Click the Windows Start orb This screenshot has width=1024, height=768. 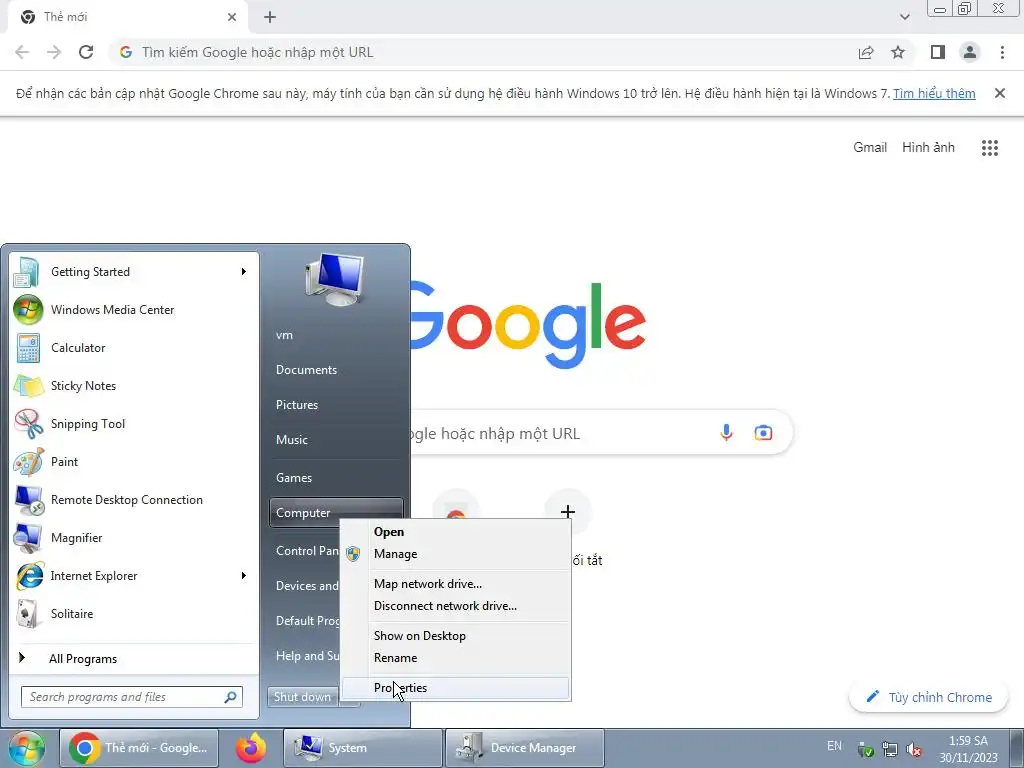point(27,748)
